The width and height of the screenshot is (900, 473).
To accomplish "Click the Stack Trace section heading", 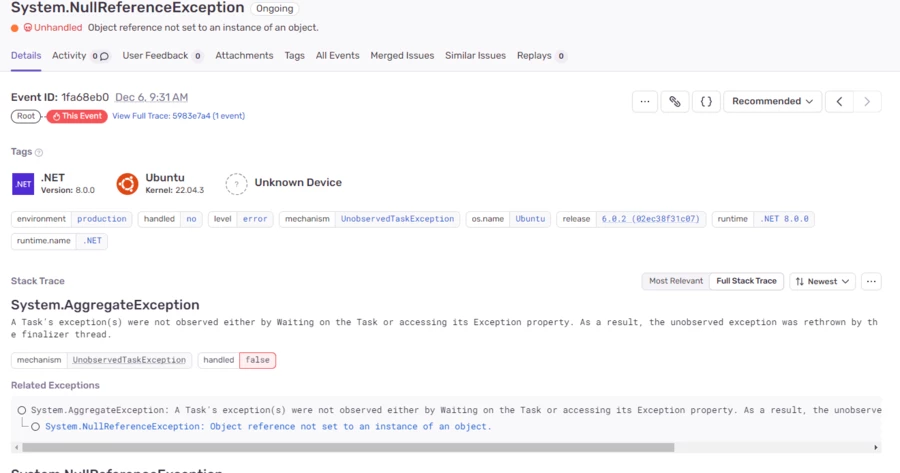I will pyautogui.click(x=38, y=281).
